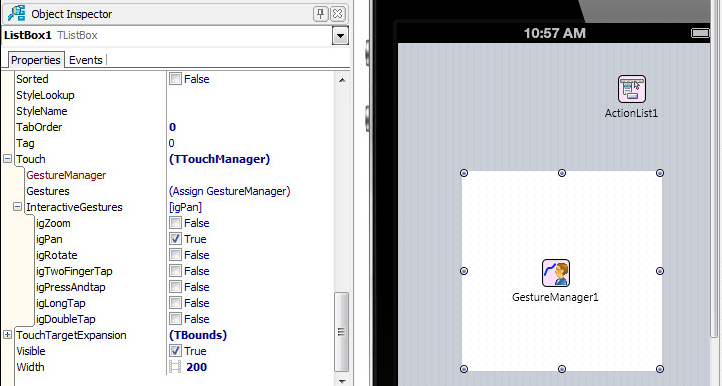Select the ActionList1 component icon

(631, 89)
